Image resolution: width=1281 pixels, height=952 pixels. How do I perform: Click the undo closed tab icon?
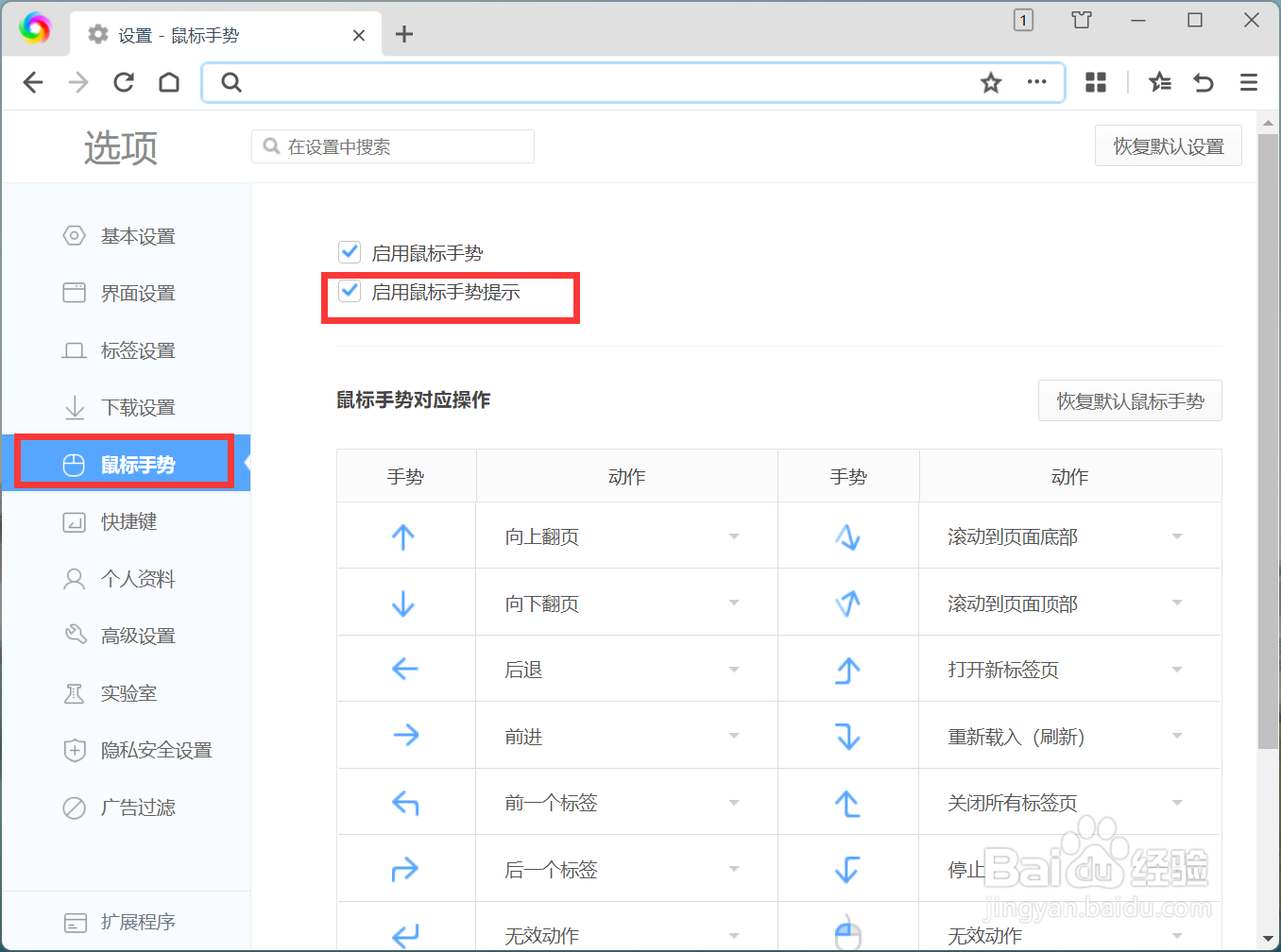1203,82
